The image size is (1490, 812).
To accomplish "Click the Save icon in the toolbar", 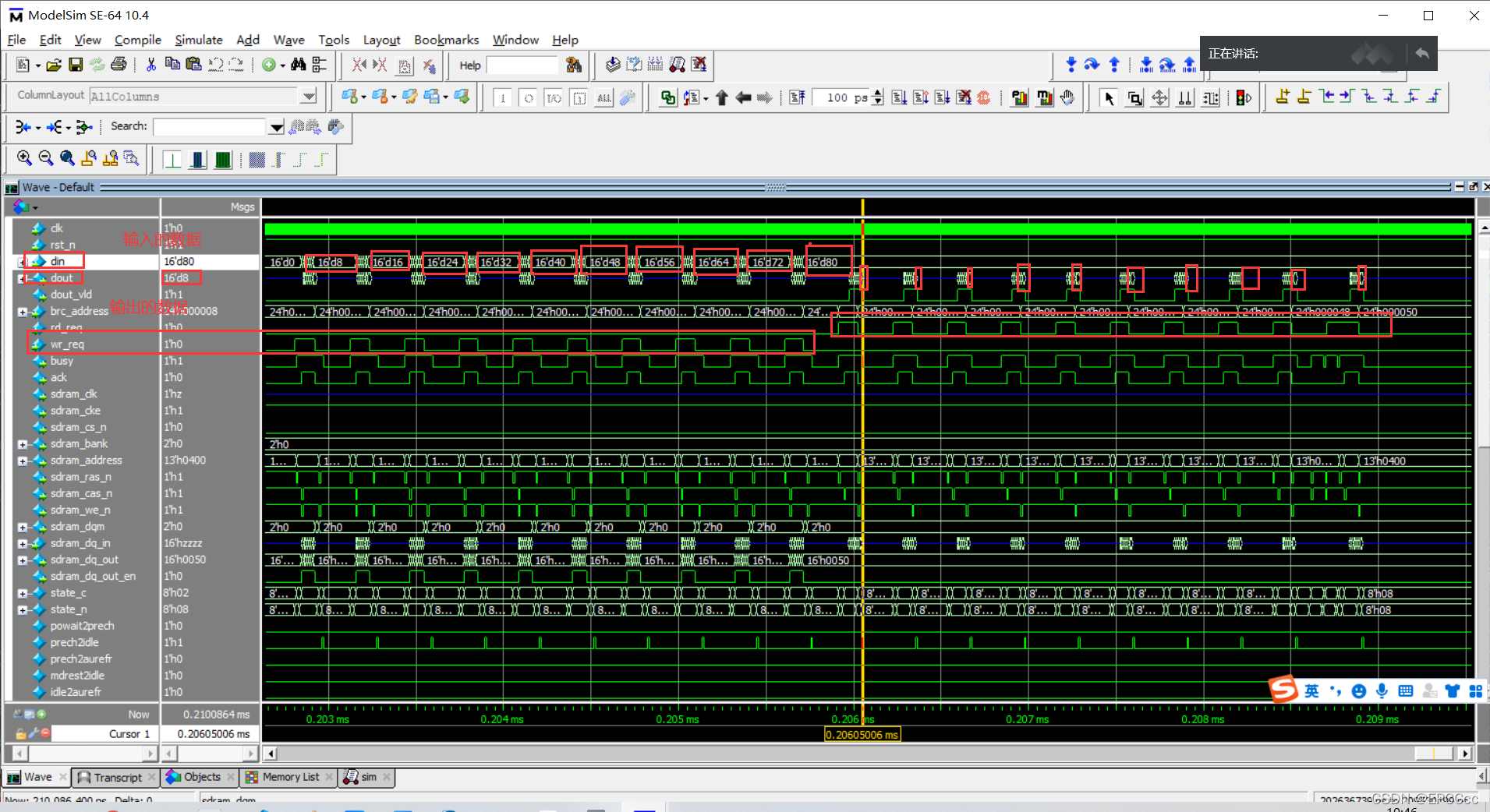I will tap(76, 65).
